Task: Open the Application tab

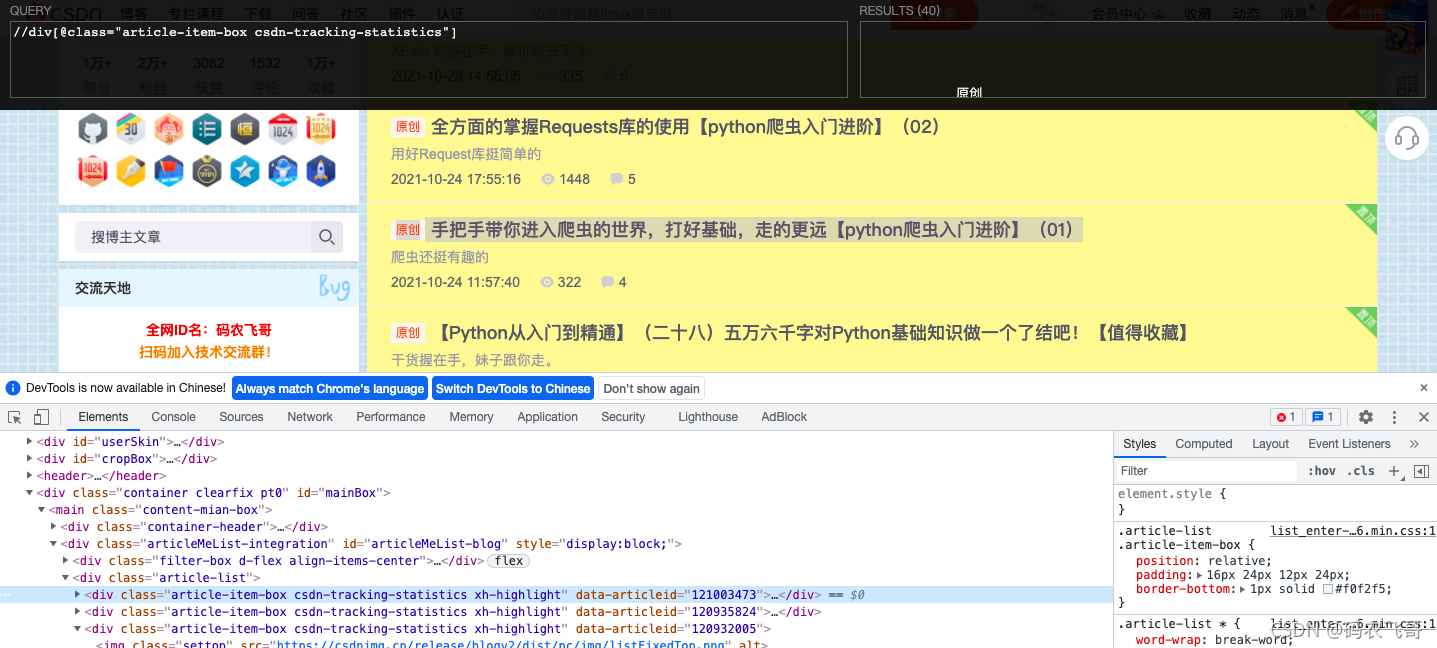Action: [548, 417]
